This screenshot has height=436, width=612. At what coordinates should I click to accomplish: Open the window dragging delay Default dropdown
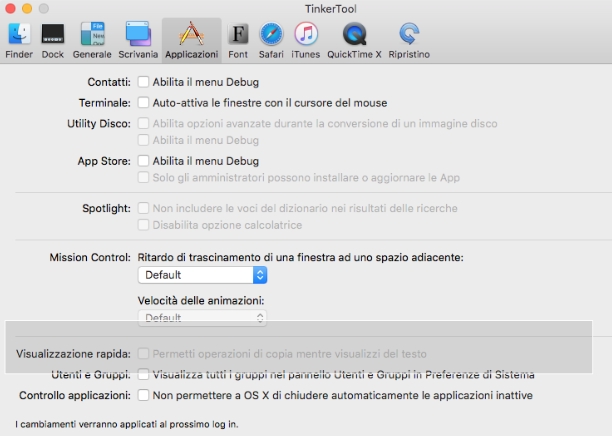point(202,275)
